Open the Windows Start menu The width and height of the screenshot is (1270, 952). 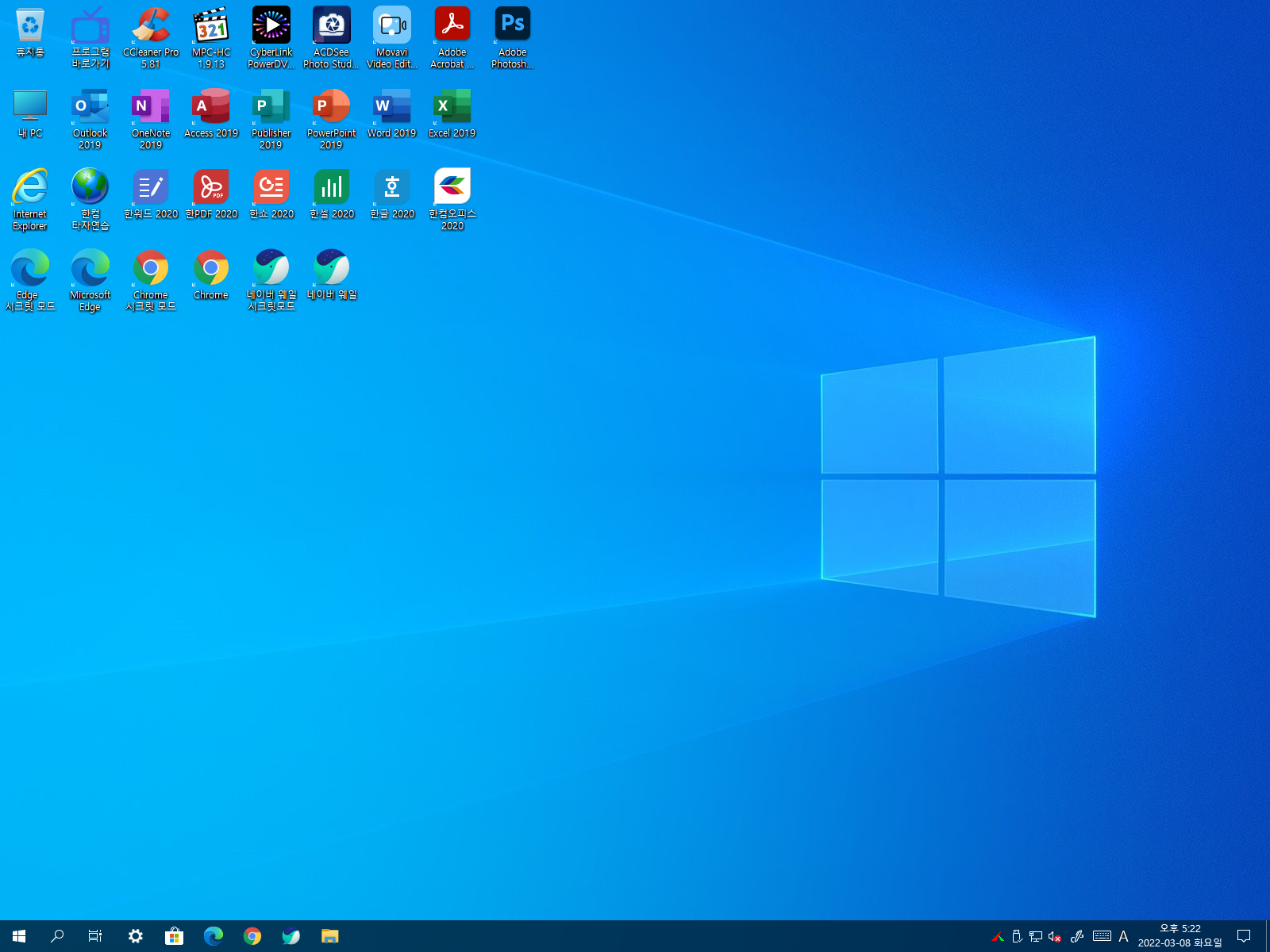[x=19, y=936]
